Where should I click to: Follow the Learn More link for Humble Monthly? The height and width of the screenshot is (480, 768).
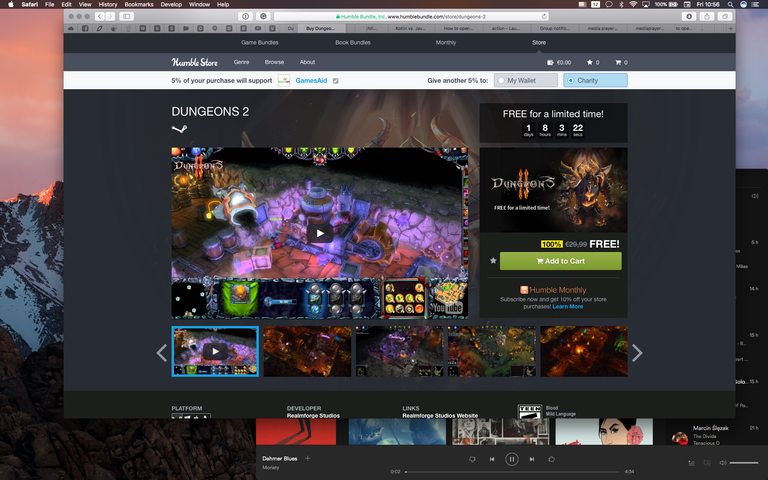click(567, 307)
